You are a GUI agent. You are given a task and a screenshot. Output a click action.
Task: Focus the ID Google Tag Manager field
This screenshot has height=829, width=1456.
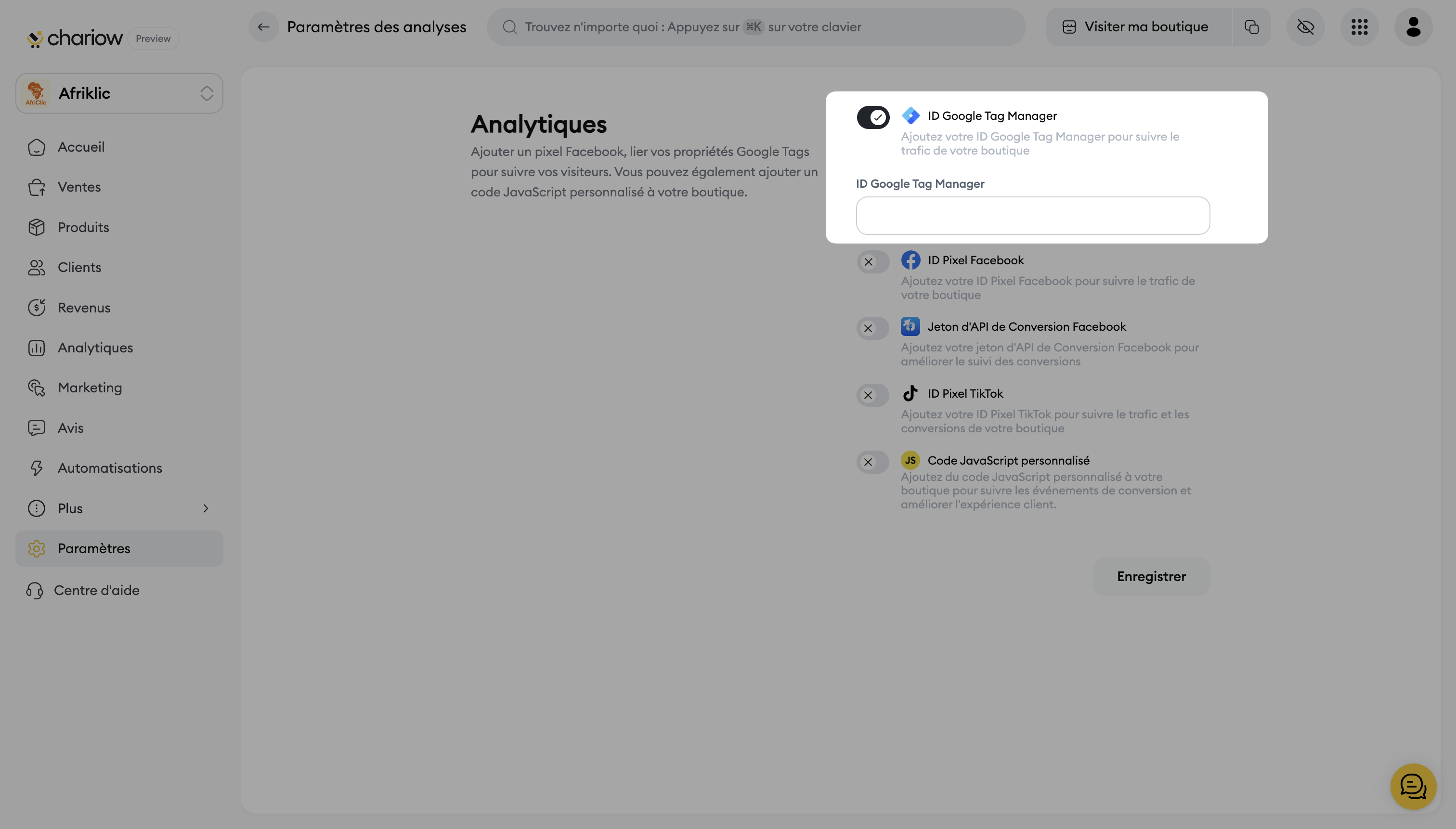pos(1032,216)
